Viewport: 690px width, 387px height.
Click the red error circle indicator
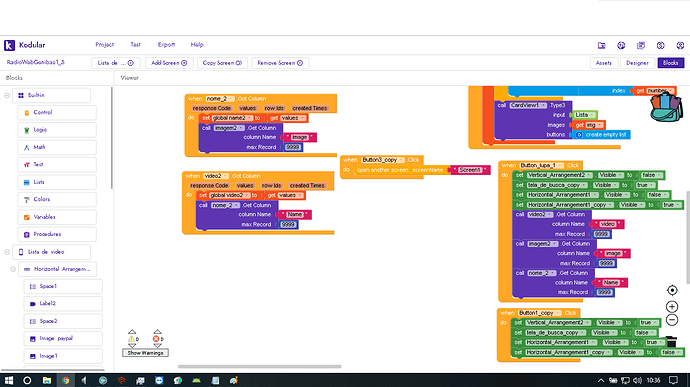click(x=156, y=339)
